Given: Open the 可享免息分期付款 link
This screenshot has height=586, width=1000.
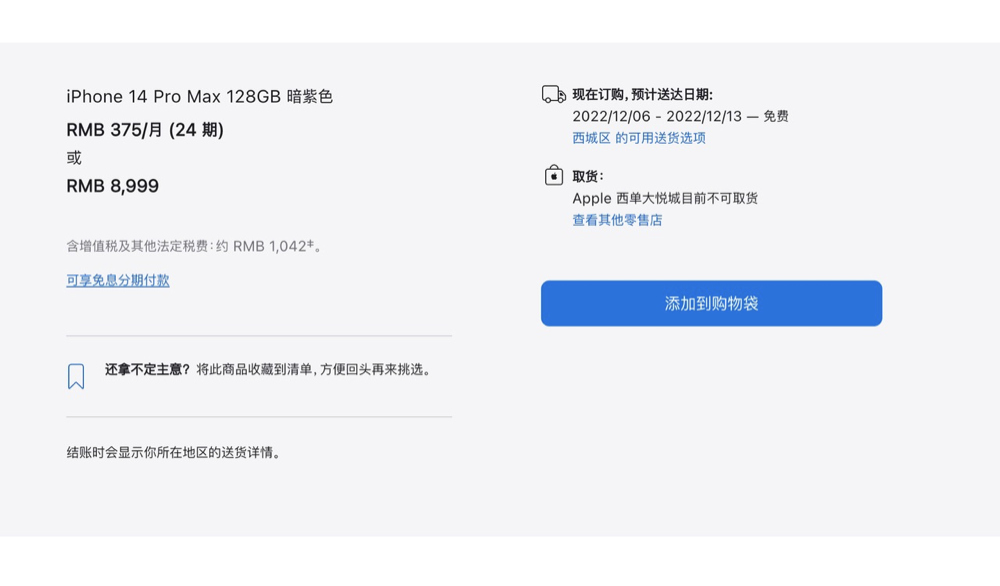Looking at the screenshot, I should (118, 281).
